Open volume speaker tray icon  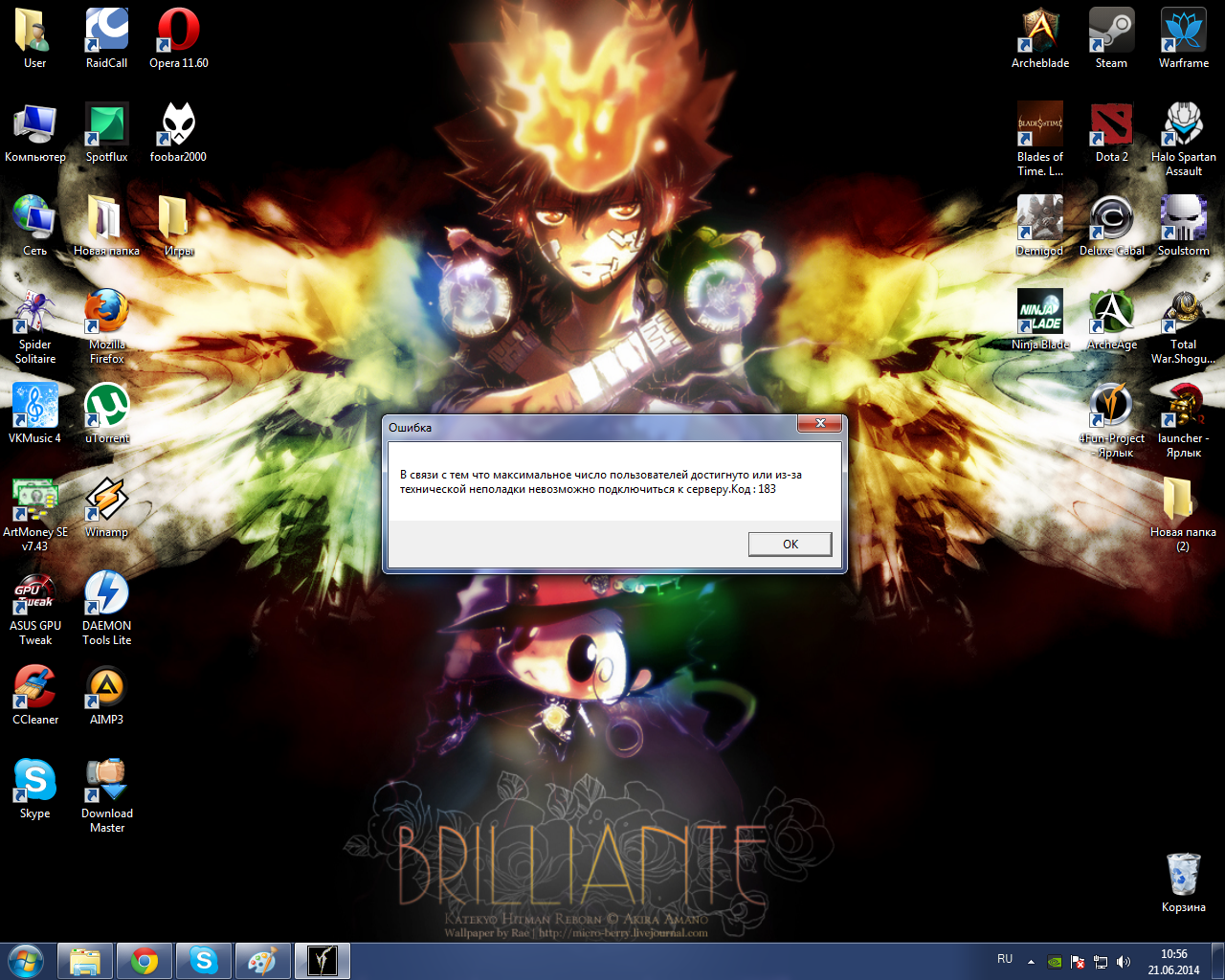[x=1124, y=962]
